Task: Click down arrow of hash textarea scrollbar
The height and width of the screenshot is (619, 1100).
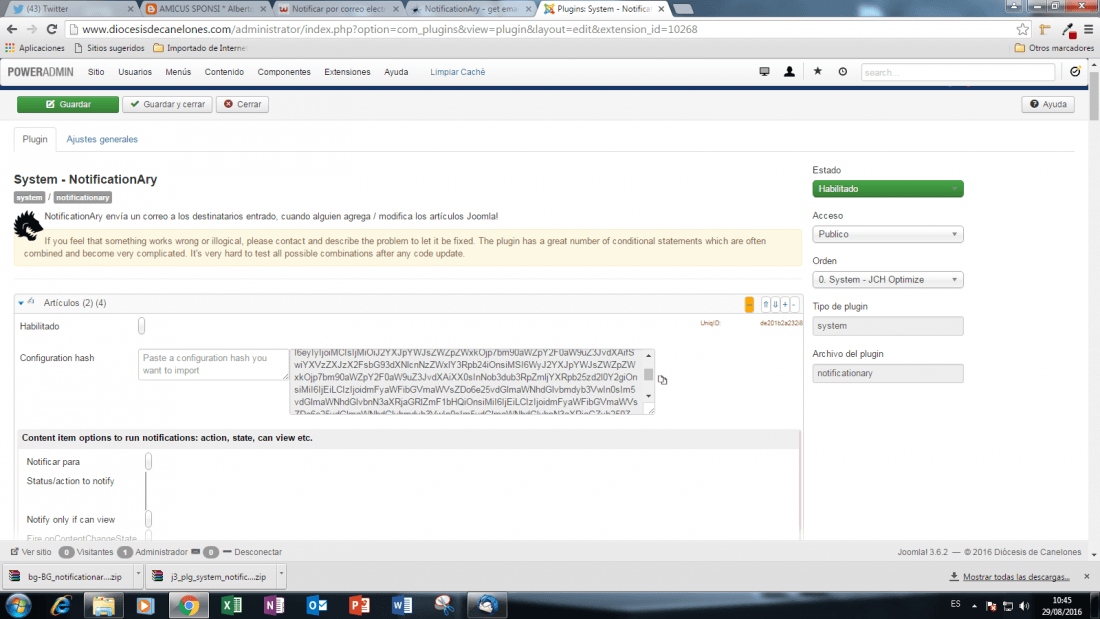Action: (648, 397)
